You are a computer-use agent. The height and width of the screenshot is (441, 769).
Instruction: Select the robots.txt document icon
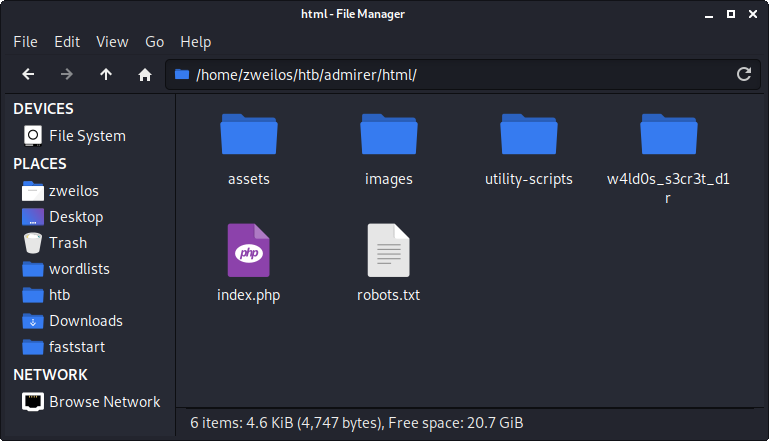click(389, 250)
